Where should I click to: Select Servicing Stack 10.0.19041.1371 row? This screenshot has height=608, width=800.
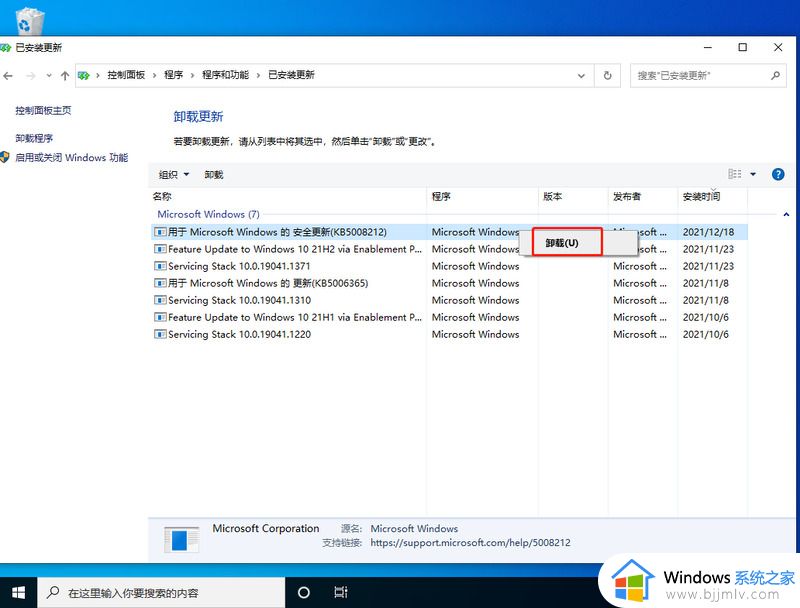tap(450, 266)
